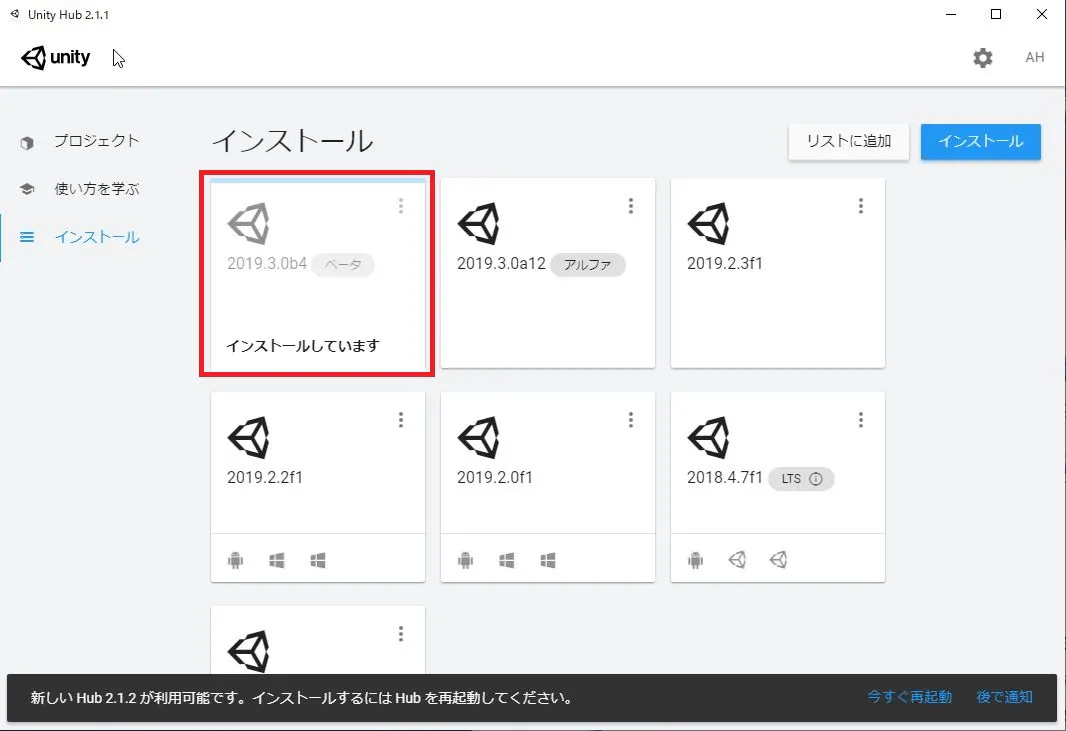Click the Unity logo in header
Image resolution: width=1066 pixels, height=731 pixels.
(56, 58)
